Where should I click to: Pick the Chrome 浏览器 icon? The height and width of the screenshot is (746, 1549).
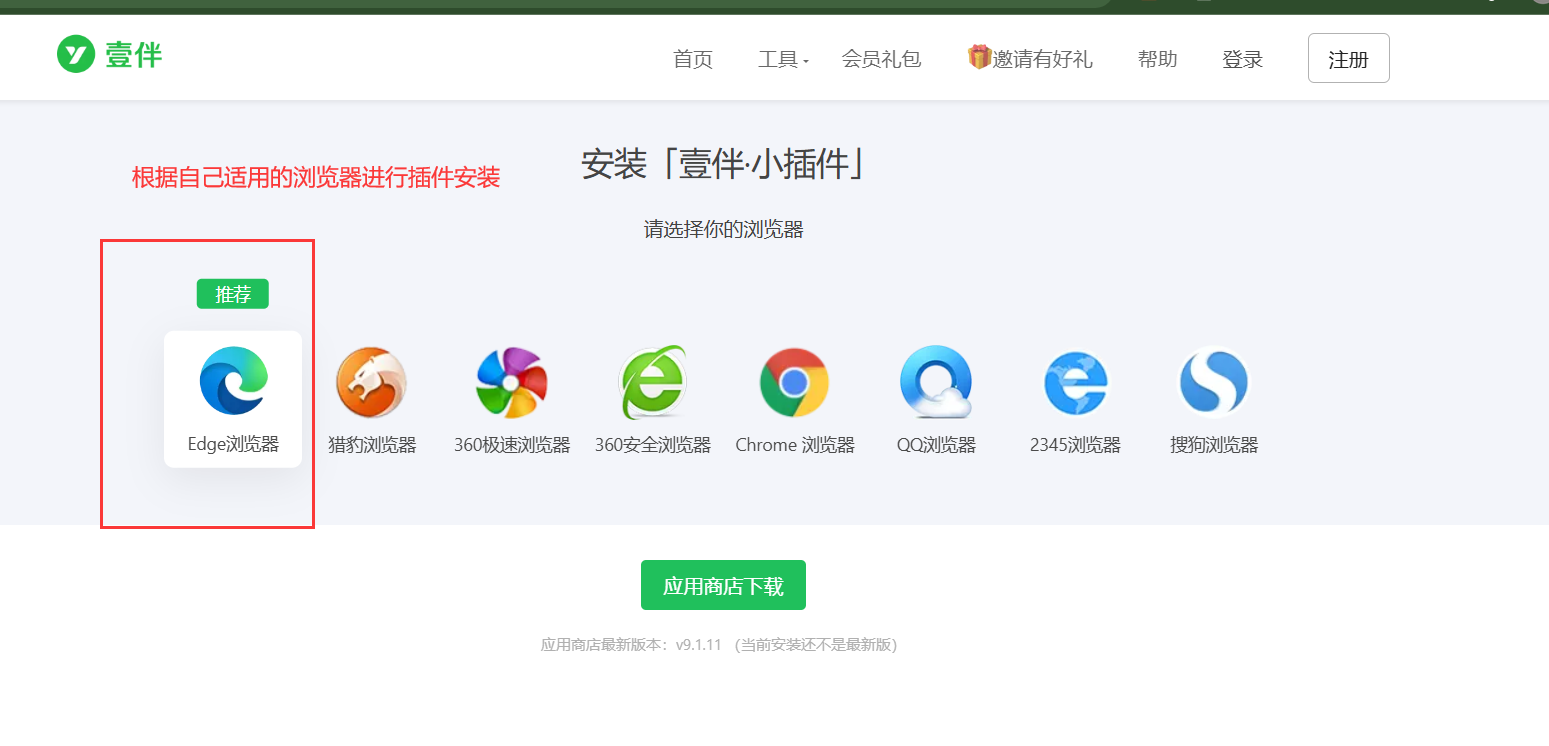[794, 382]
